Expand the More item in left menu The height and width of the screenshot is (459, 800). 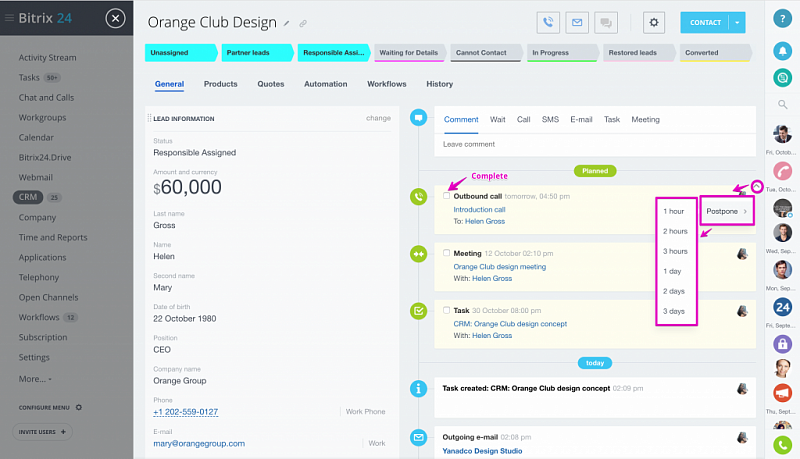point(35,379)
